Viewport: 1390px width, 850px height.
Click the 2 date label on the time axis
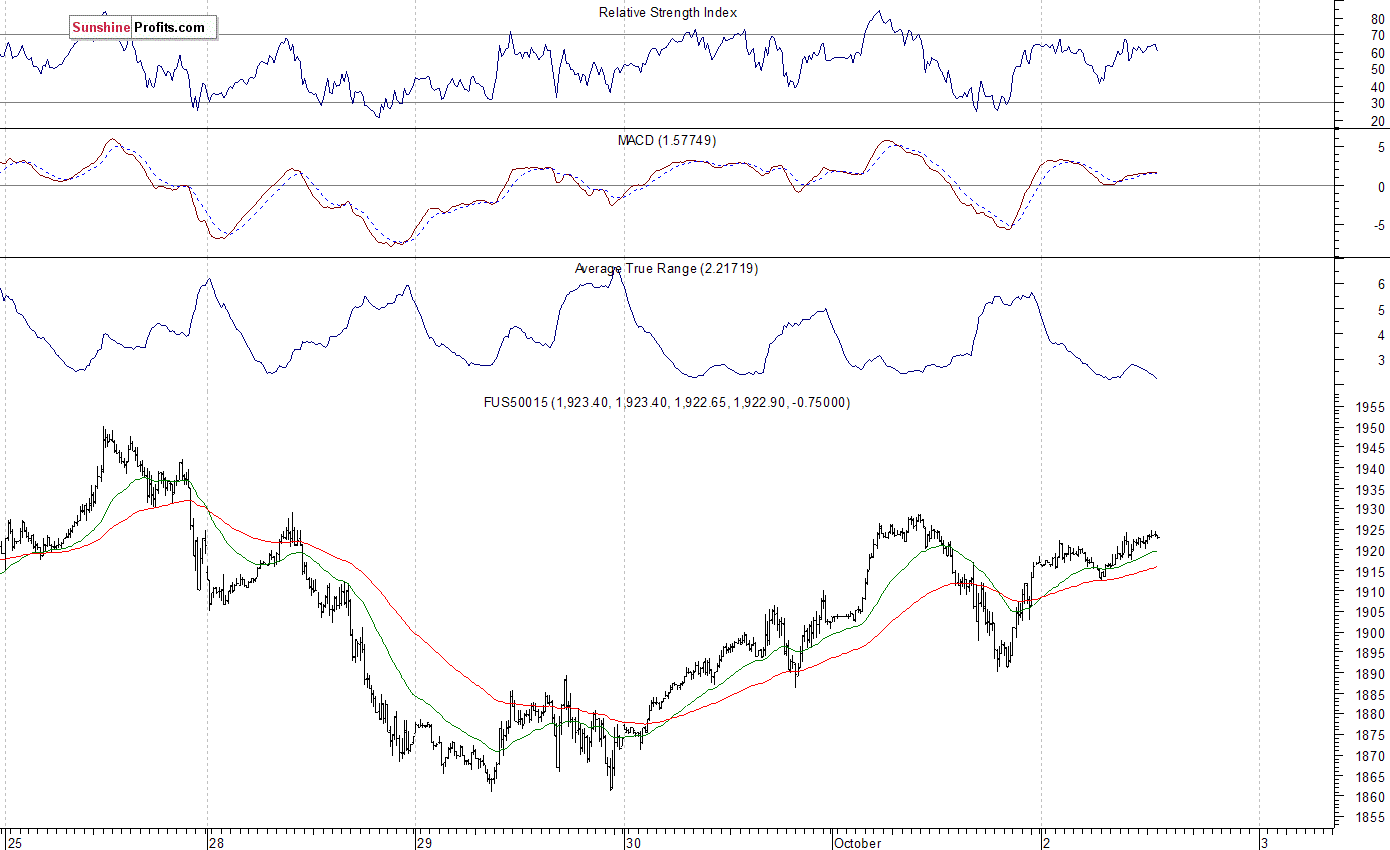coord(1048,842)
